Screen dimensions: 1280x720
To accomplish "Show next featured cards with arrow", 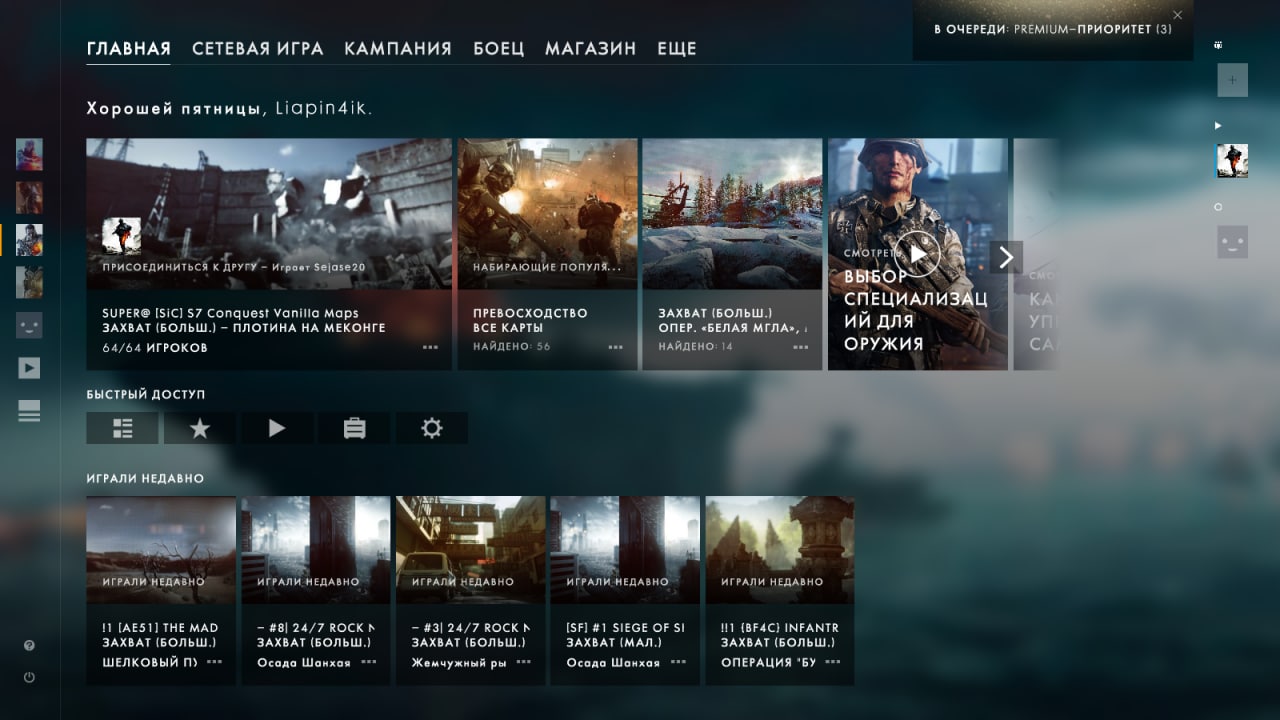I will [1007, 257].
